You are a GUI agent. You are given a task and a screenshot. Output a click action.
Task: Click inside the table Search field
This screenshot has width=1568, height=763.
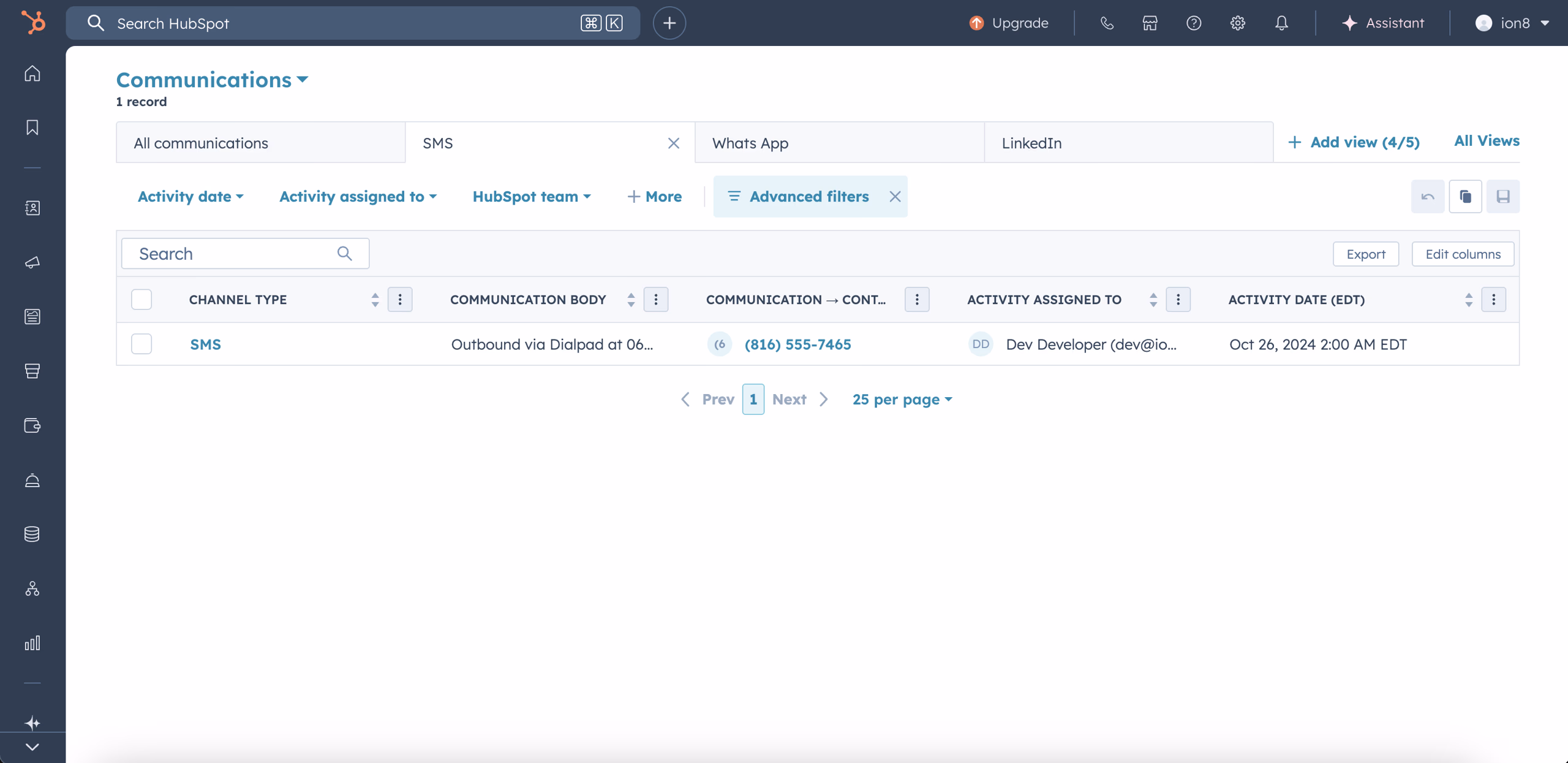pyautogui.click(x=227, y=253)
